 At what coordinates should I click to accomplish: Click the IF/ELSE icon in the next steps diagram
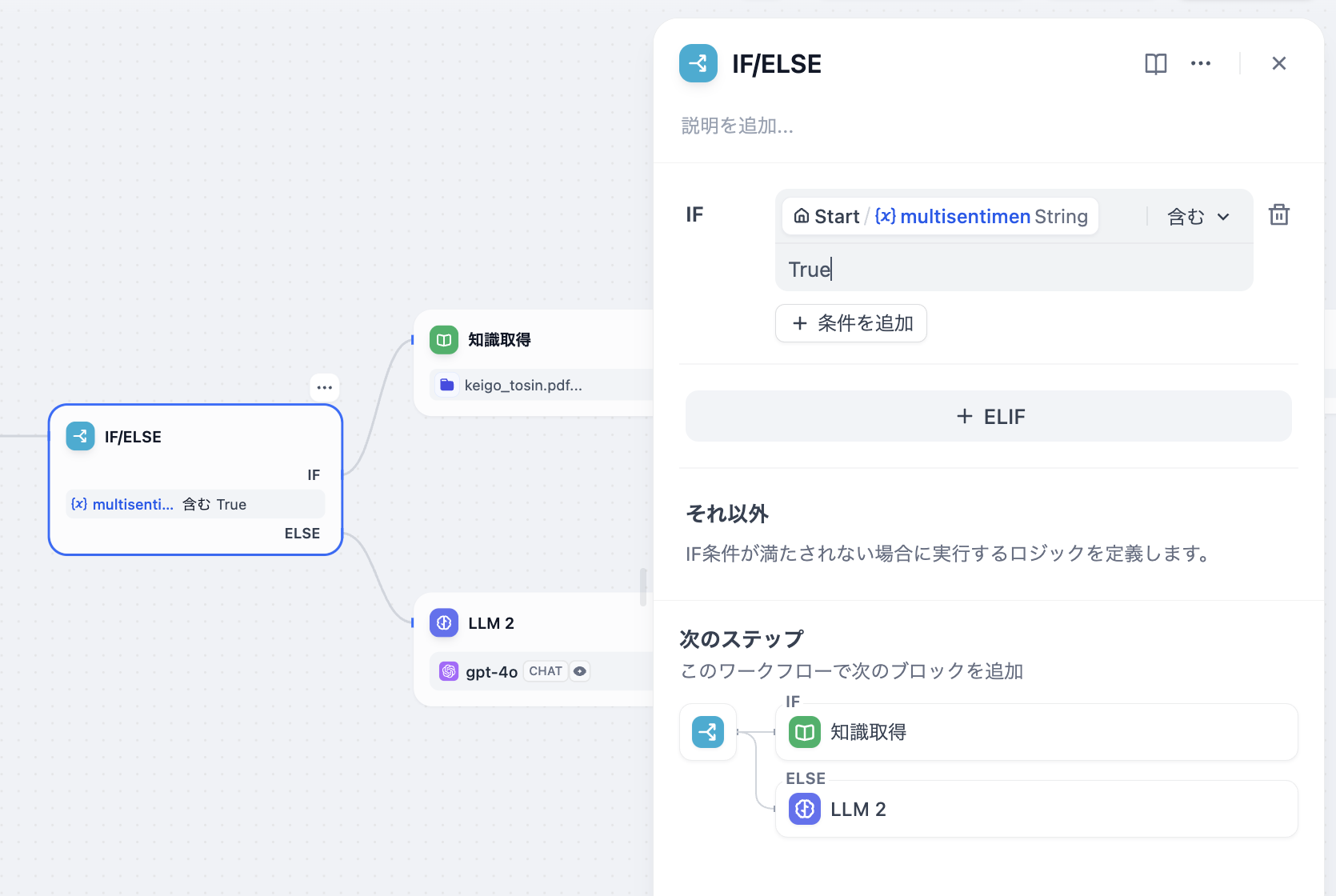[x=707, y=731]
